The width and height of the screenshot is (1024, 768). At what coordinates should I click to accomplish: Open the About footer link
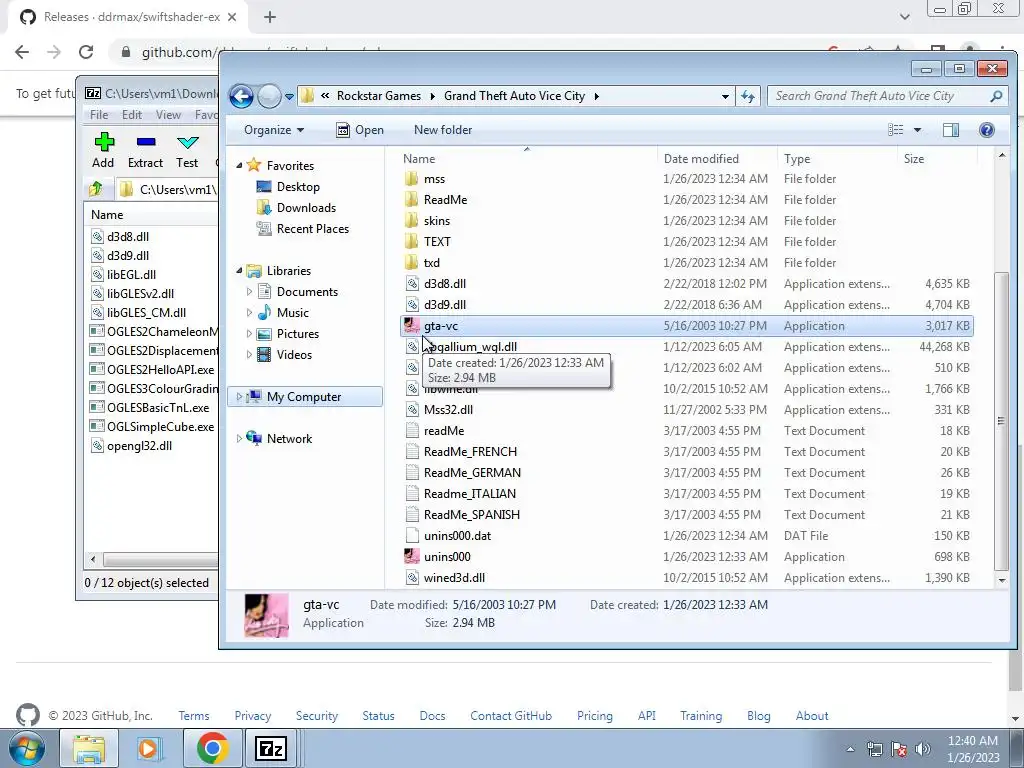pos(812,716)
